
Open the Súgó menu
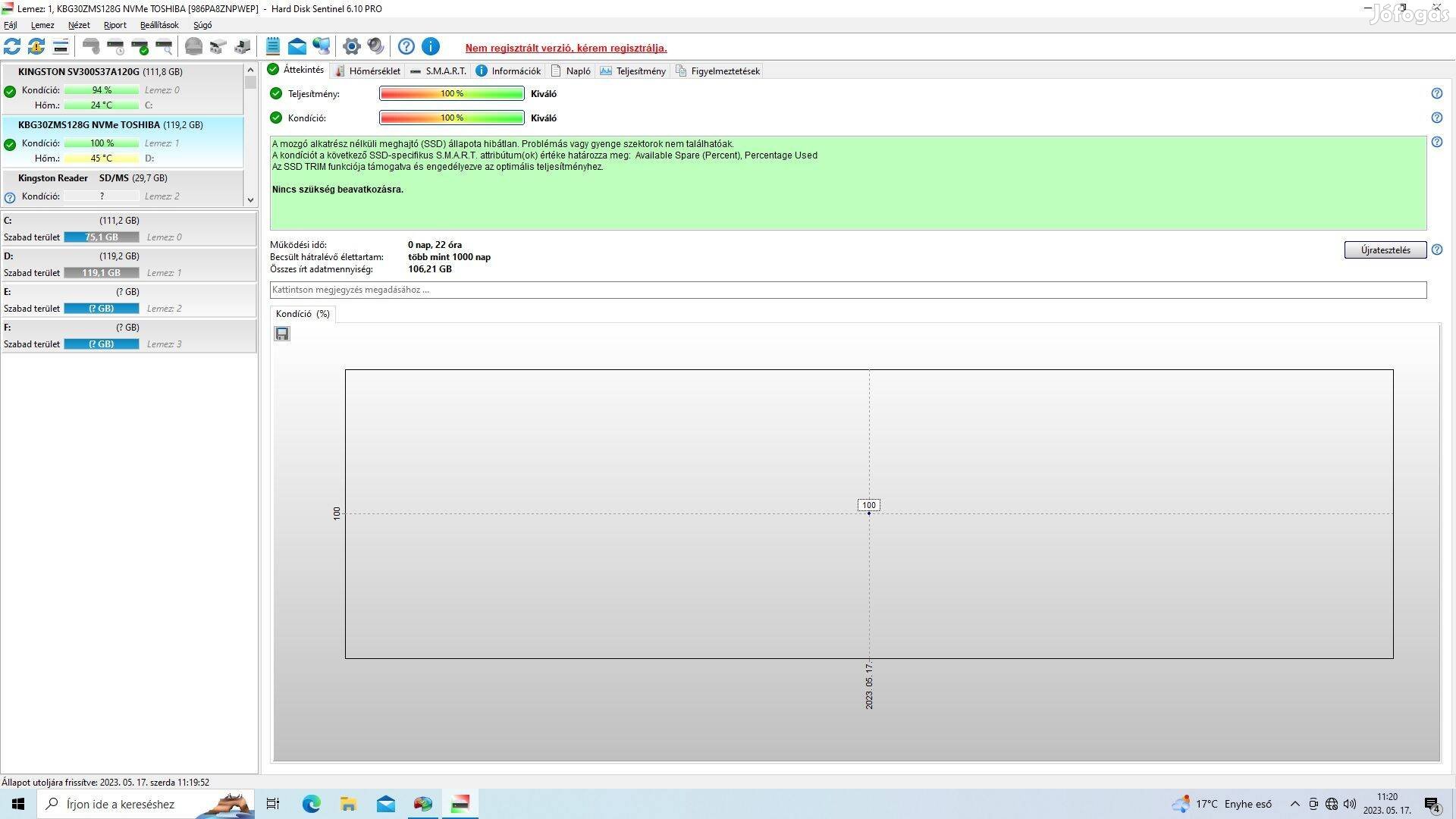[202, 25]
